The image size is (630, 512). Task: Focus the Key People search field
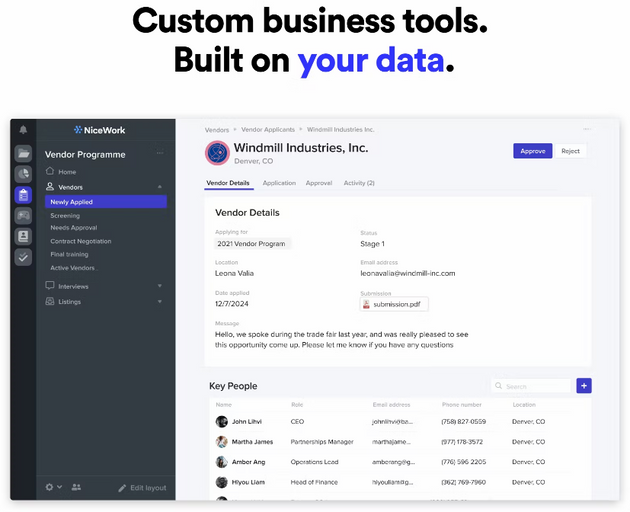(531, 386)
